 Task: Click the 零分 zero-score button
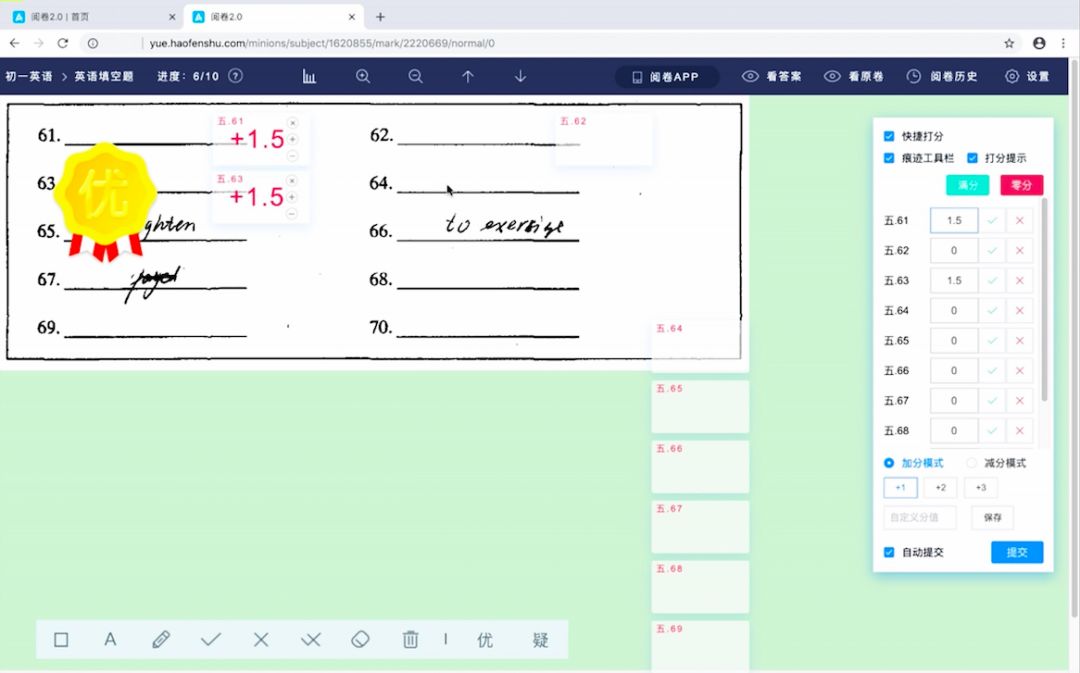pos(1019,185)
